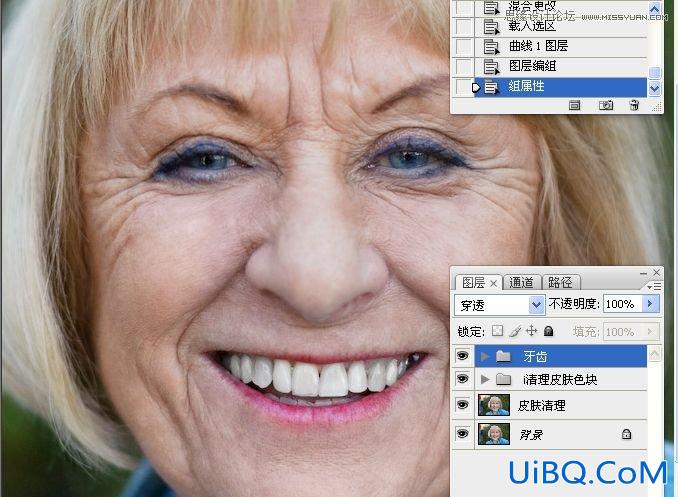Click the delete state trash icon

634,105
